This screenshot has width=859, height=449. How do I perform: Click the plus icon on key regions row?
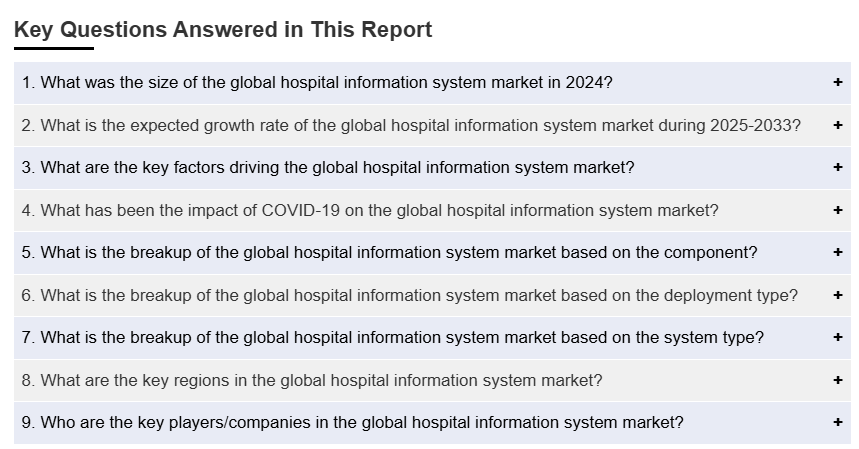click(x=837, y=380)
